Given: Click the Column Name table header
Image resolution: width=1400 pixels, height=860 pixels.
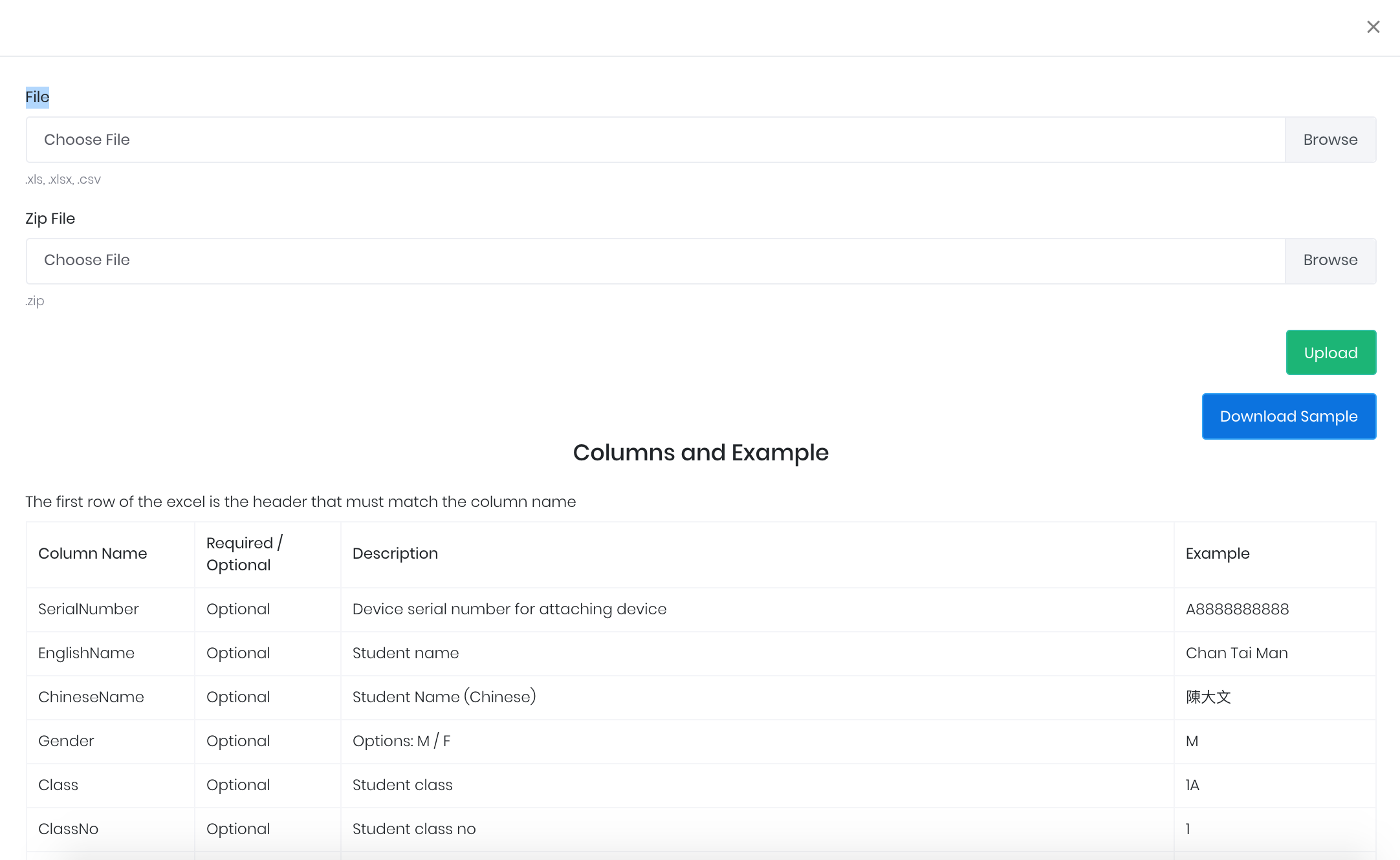Looking at the screenshot, I should [93, 554].
